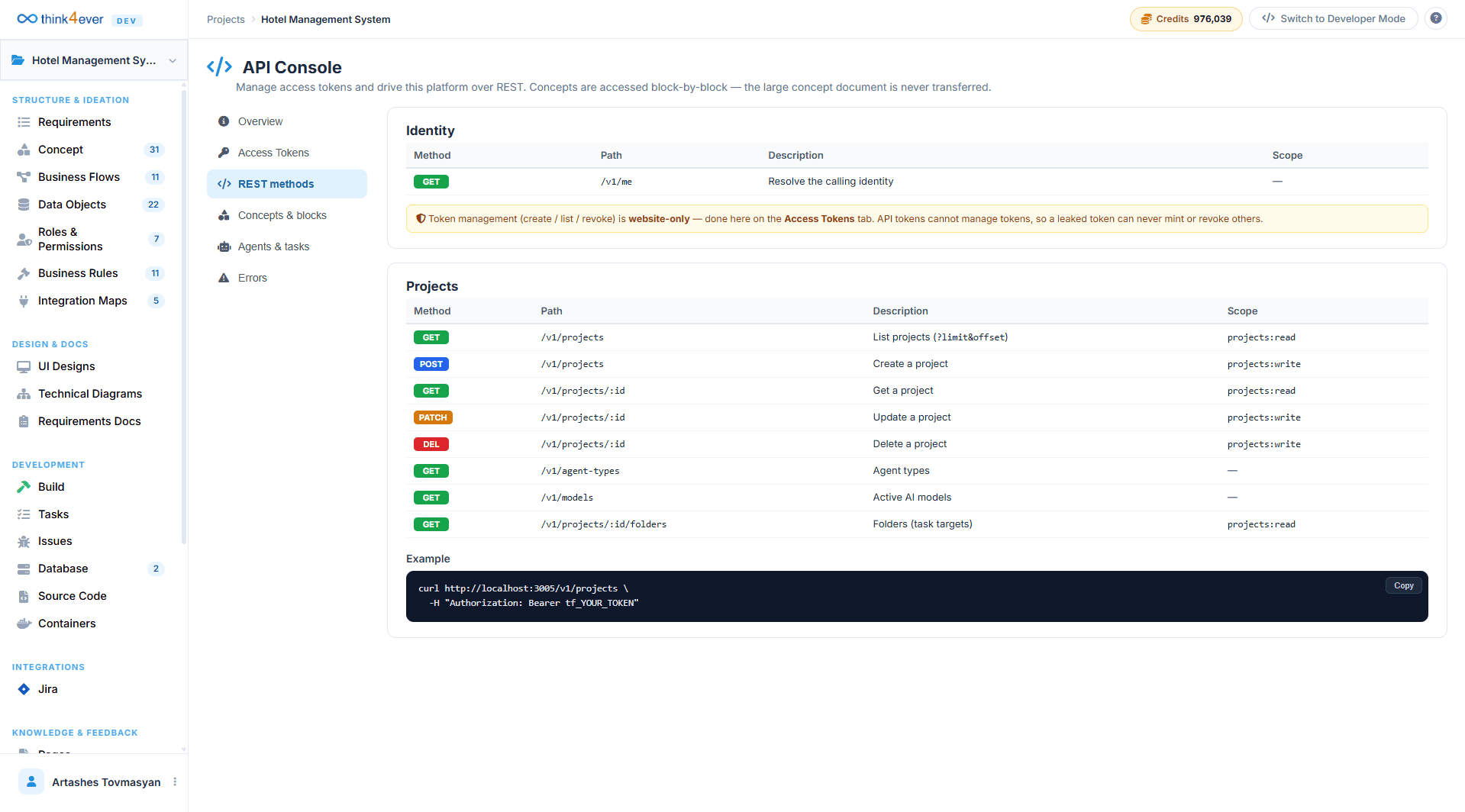Viewport: 1465px width, 812px height.
Task: Click the Jira diamond icon
Action: click(24, 689)
